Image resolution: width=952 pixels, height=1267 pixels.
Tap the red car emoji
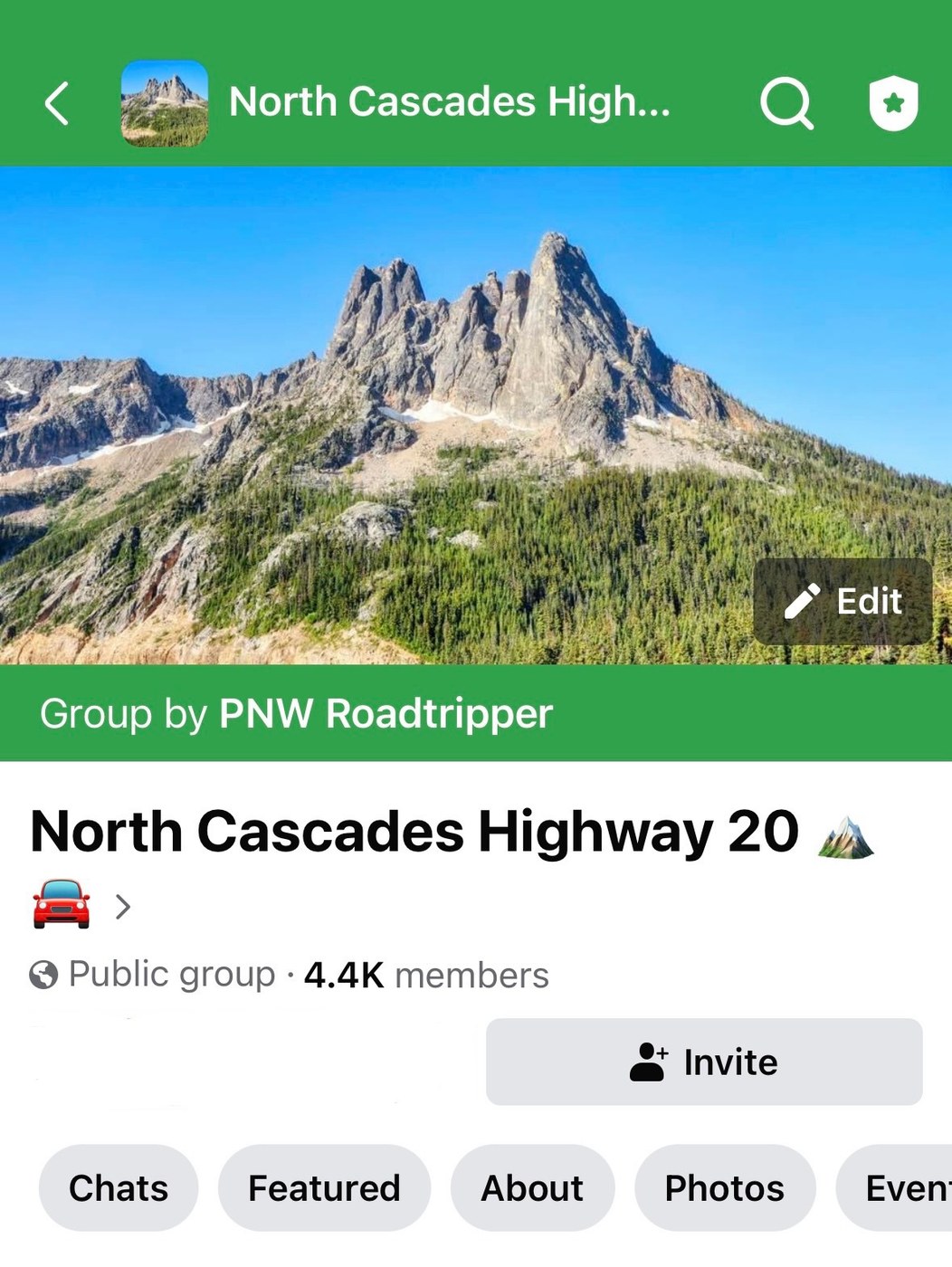[x=62, y=904]
